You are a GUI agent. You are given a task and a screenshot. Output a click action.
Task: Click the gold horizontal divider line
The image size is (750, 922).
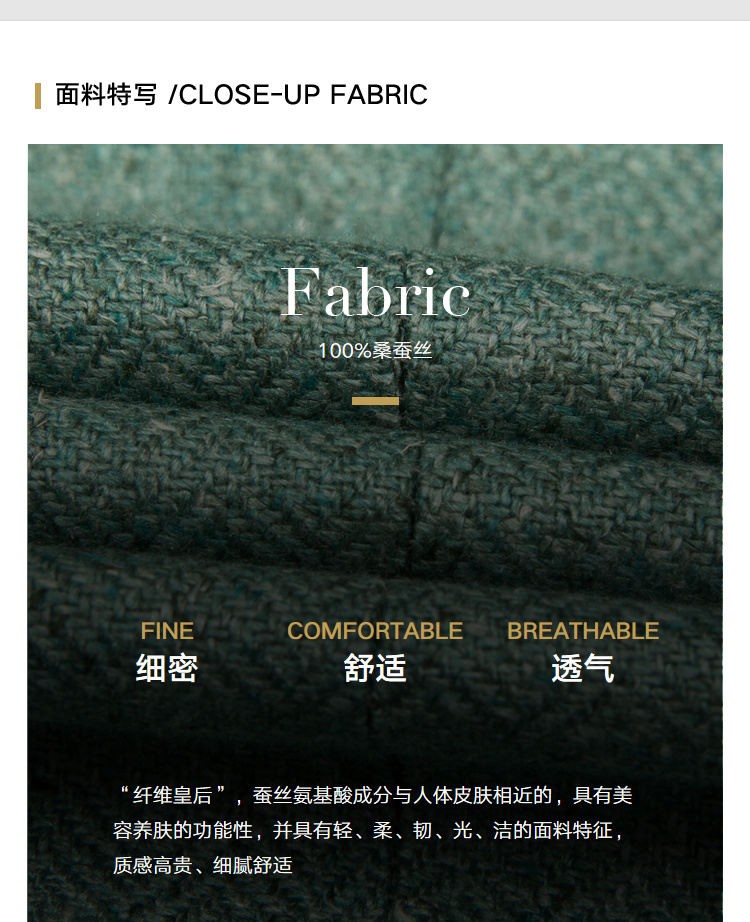pyautogui.click(x=375, y=401)
